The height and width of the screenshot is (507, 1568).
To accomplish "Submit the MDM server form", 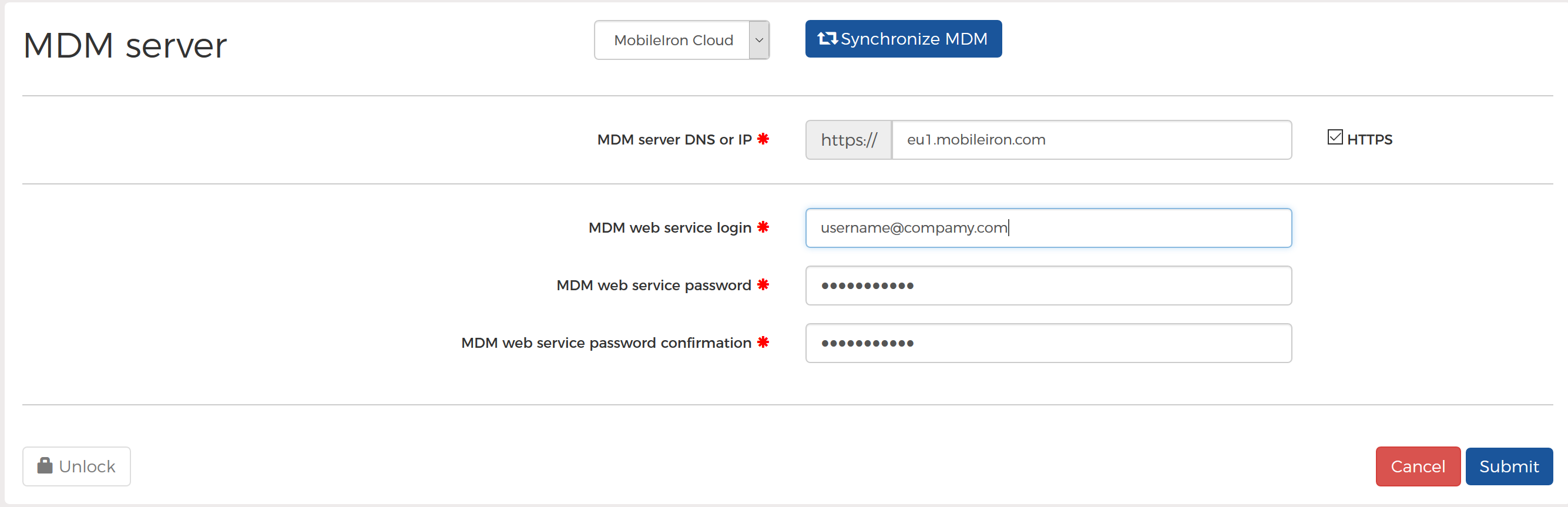I will coord(1509,466).
